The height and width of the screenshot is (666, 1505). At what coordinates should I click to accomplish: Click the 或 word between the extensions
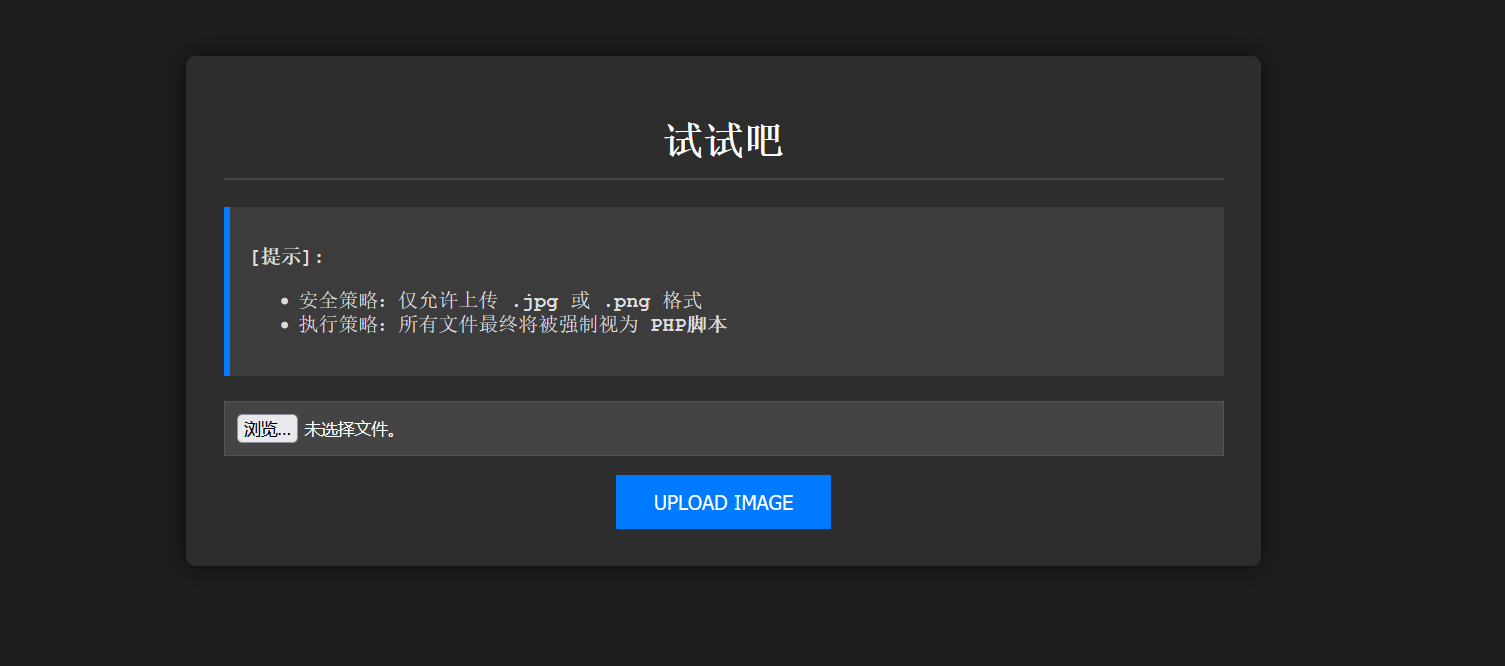click(x=581, y=301)
